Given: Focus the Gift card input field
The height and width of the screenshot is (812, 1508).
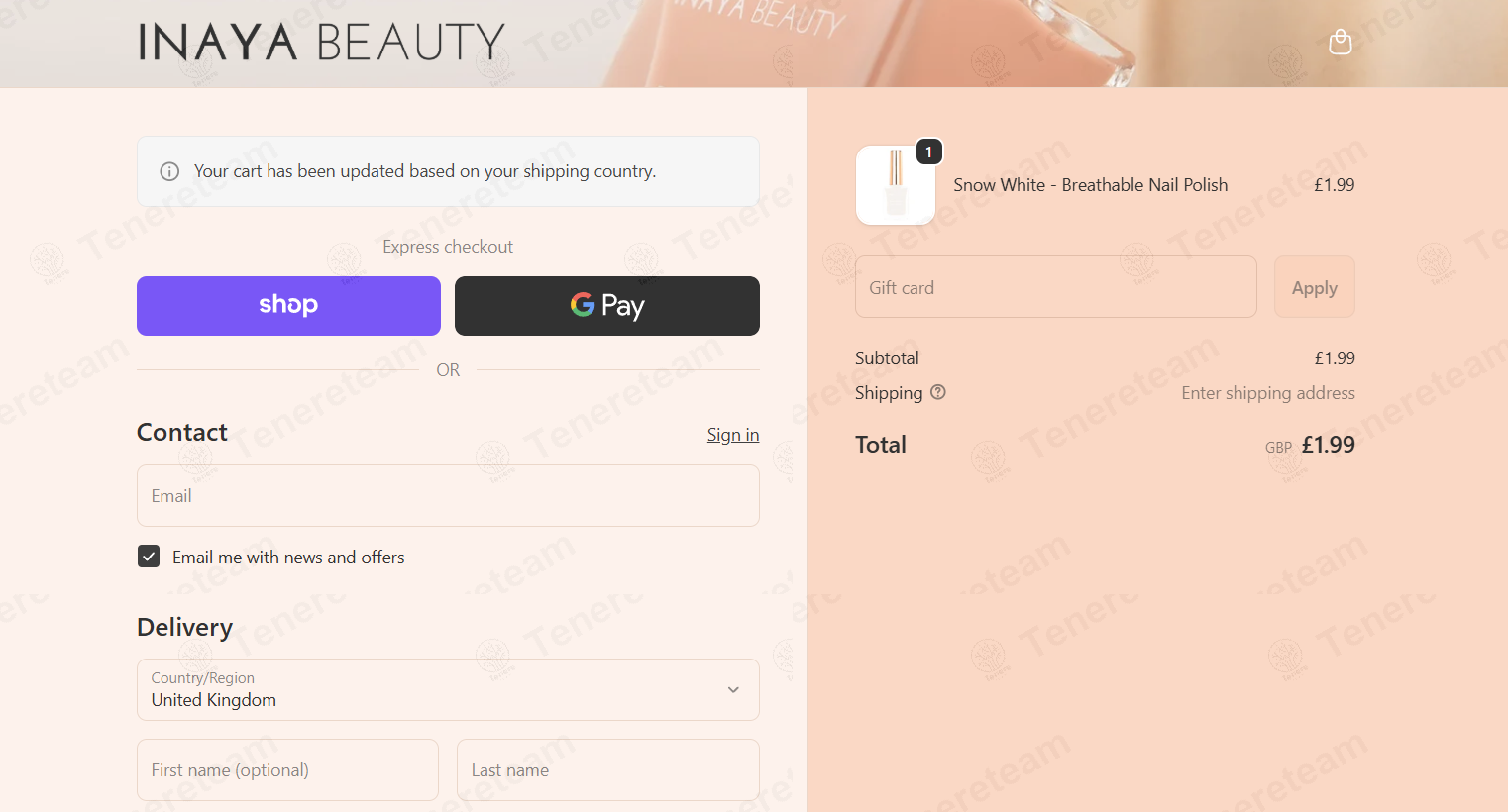Looking at the screenshot, I should tap(1056, 287).
